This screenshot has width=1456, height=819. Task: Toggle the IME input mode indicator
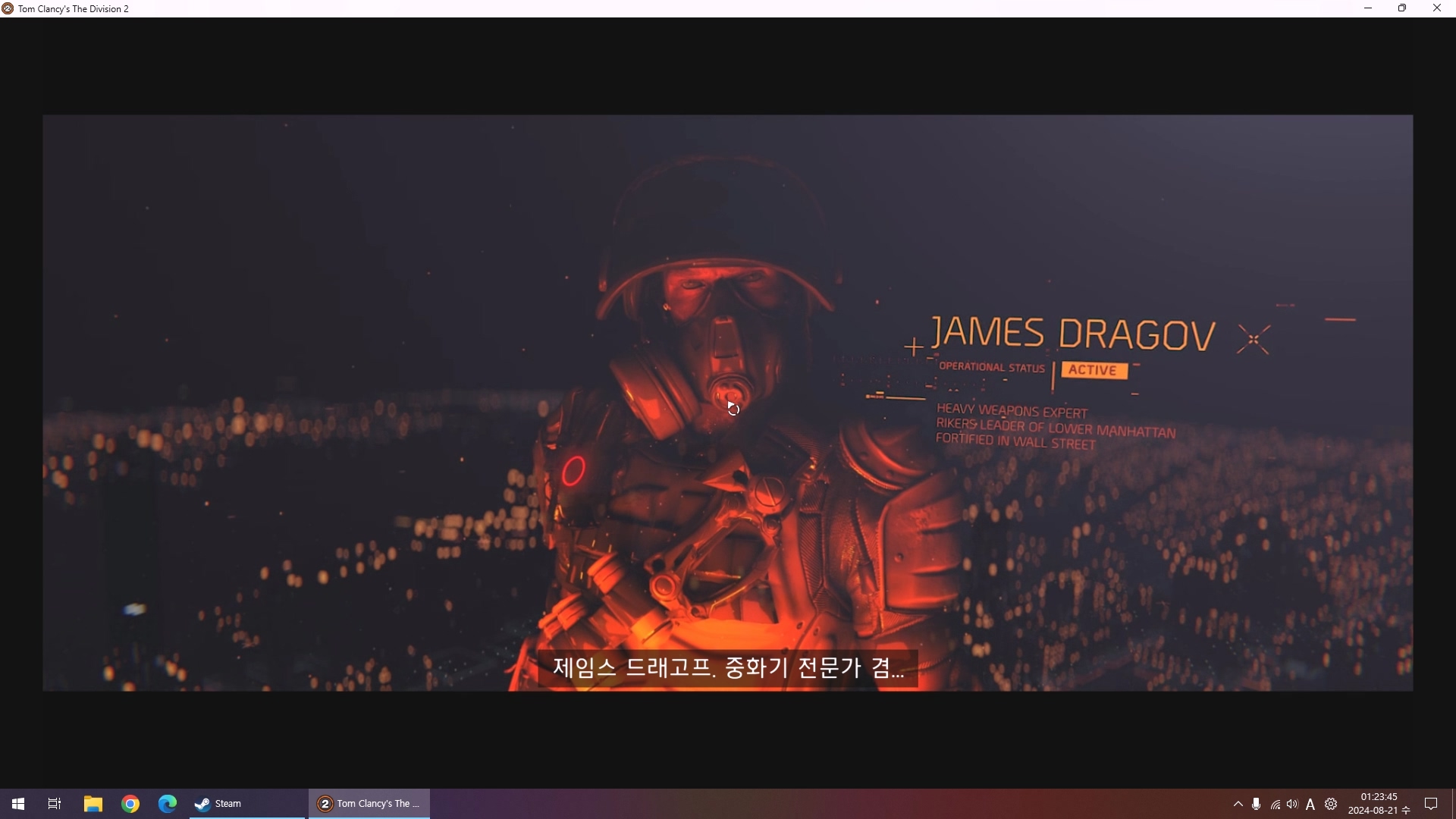pos(1310,805)
